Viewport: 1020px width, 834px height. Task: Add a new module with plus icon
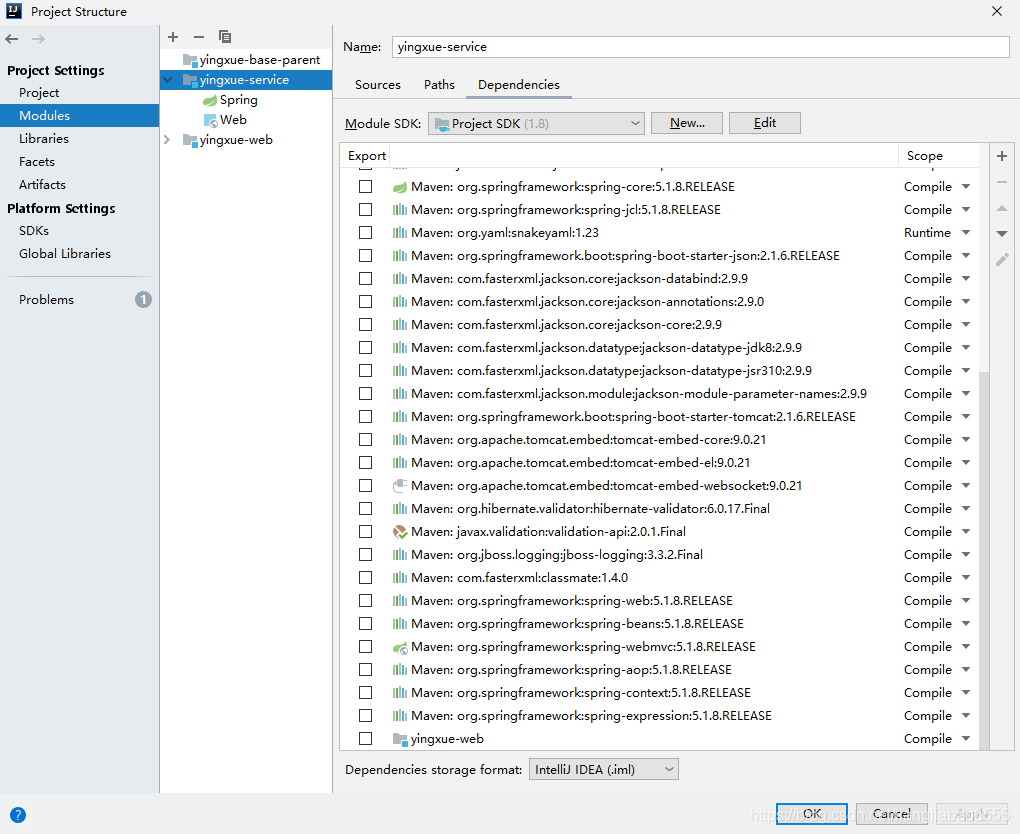click(173, 37)
